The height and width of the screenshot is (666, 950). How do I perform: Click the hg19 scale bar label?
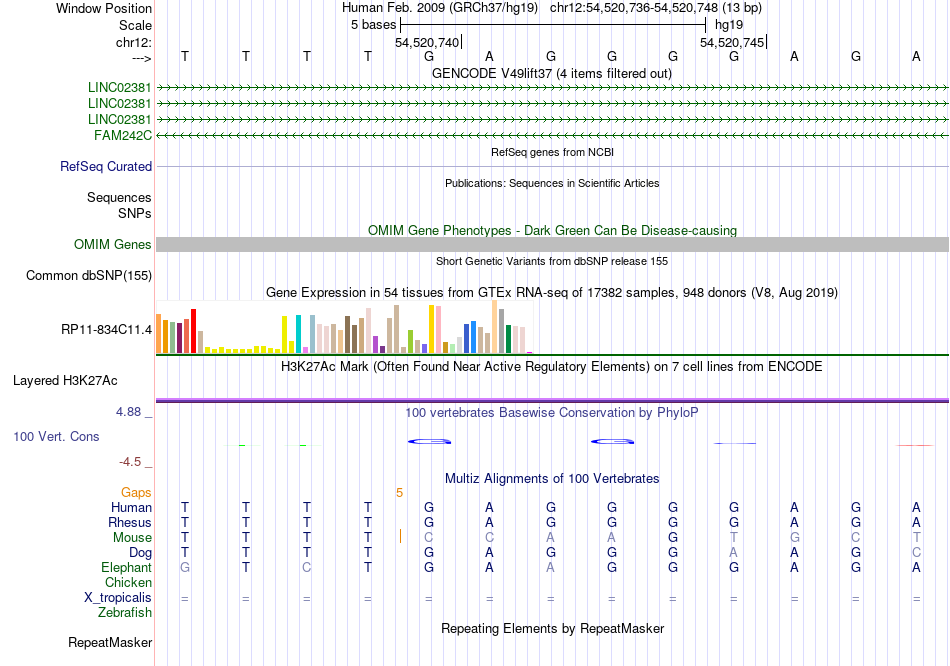pos(729,25)
